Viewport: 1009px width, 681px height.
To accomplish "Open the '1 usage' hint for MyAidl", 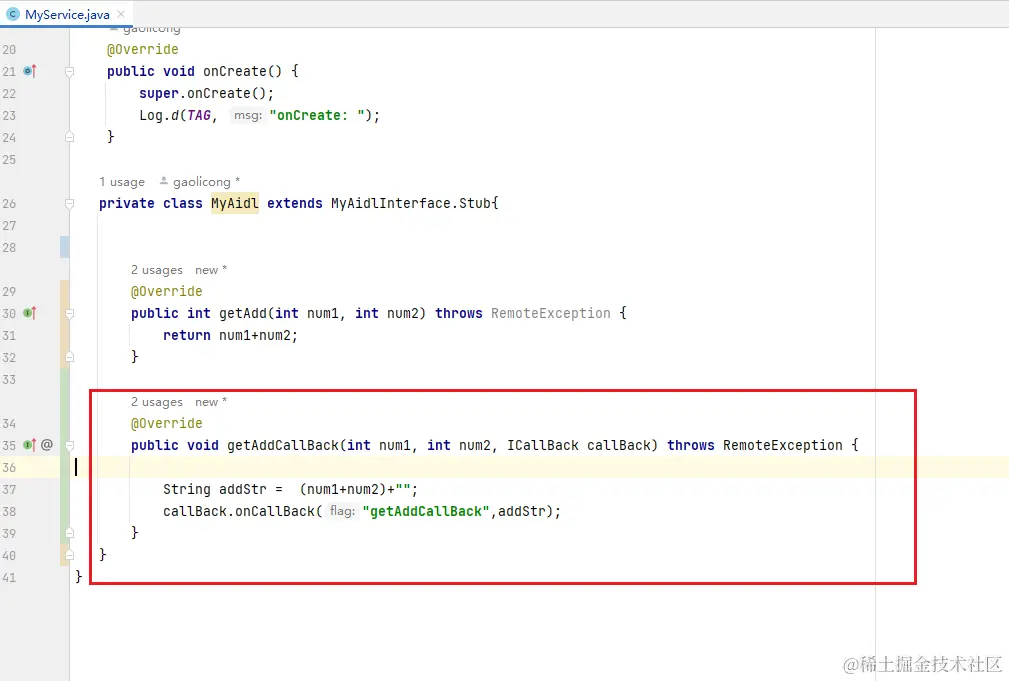I will [x=122, y=182].
